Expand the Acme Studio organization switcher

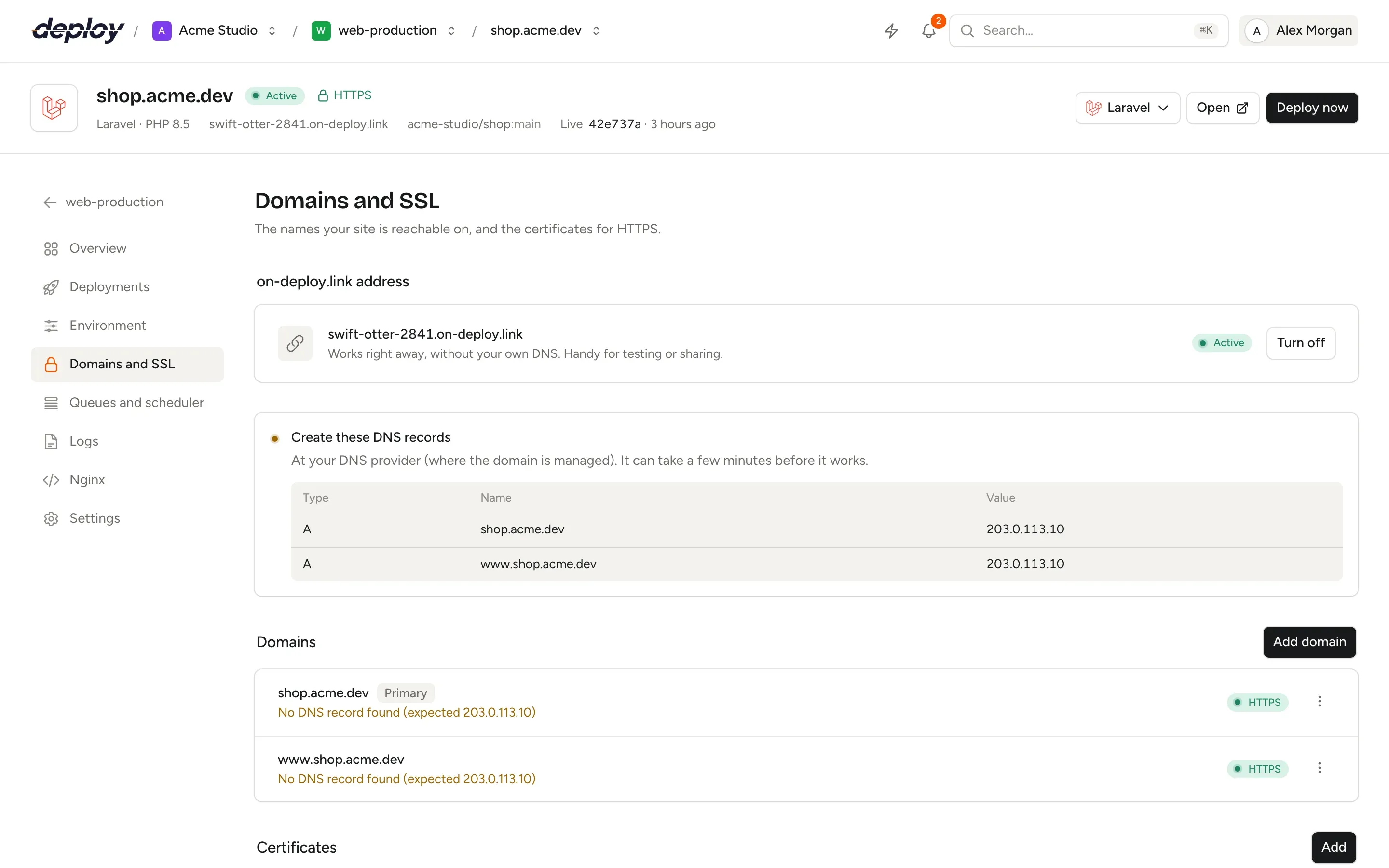pos(272,30)
